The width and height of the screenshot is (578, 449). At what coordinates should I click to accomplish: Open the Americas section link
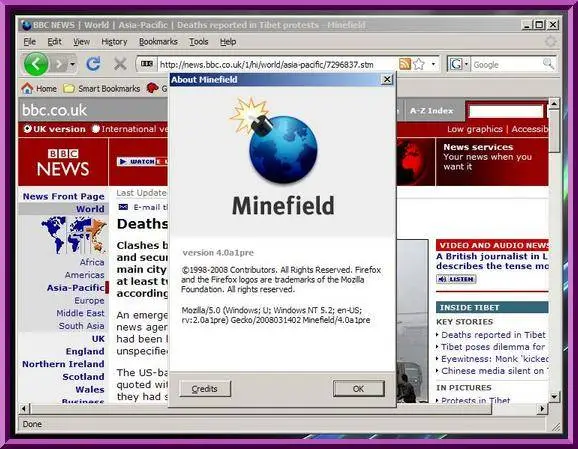point(84,275)
